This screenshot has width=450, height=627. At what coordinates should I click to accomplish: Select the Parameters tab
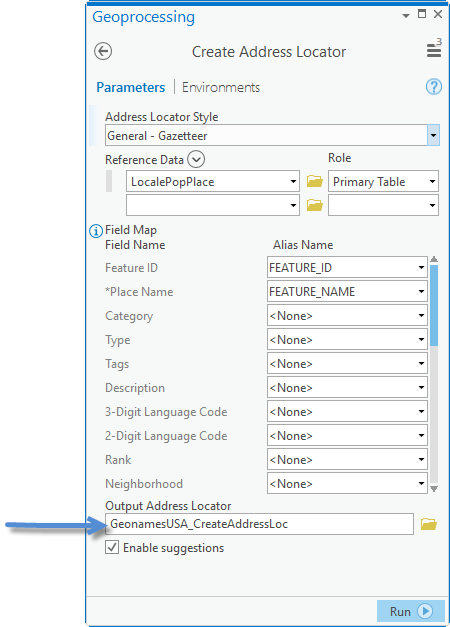pos(131,87)
